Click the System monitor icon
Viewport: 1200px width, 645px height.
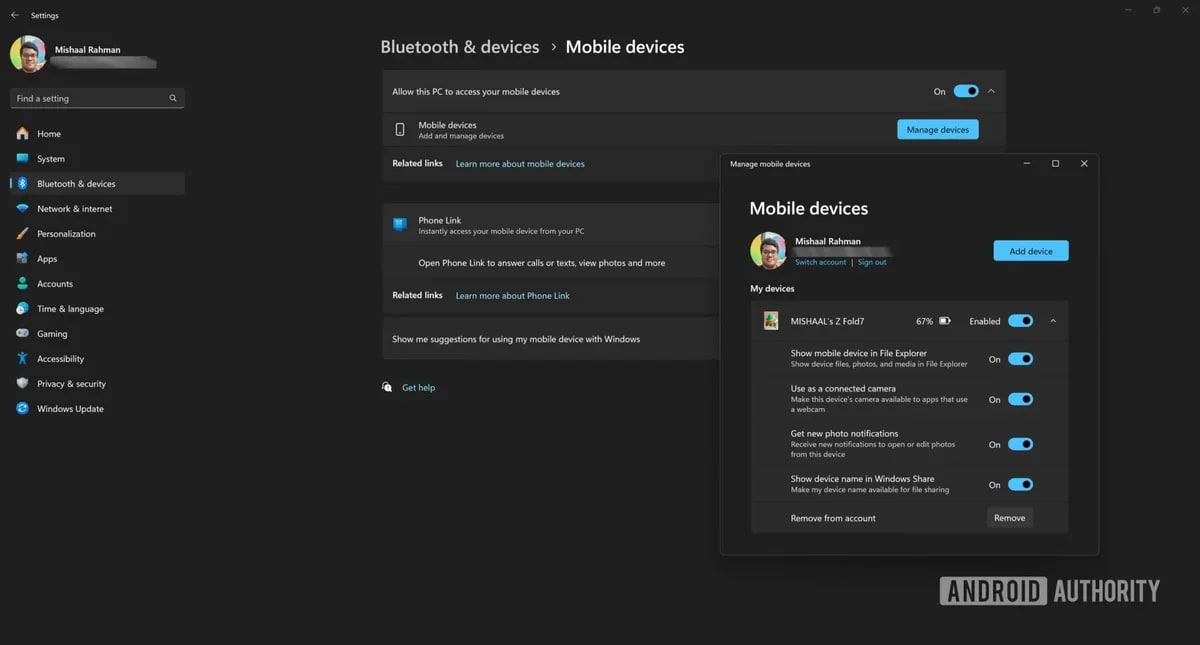[x=22, y=159]
